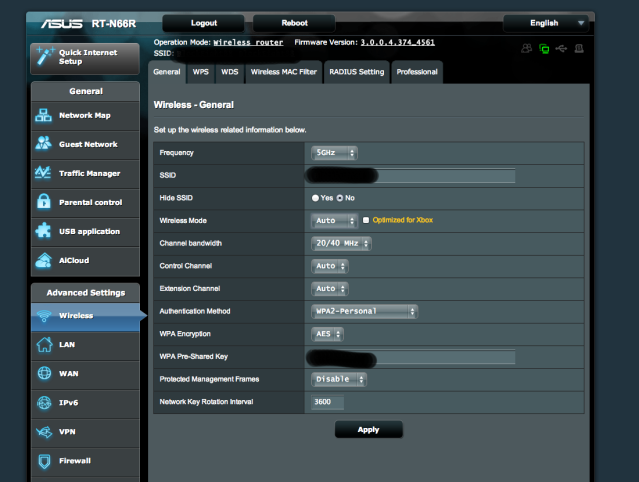Open the Traffic Manager menu item
The height and width of the screenshot is (482, 639).
click(85, 174)
